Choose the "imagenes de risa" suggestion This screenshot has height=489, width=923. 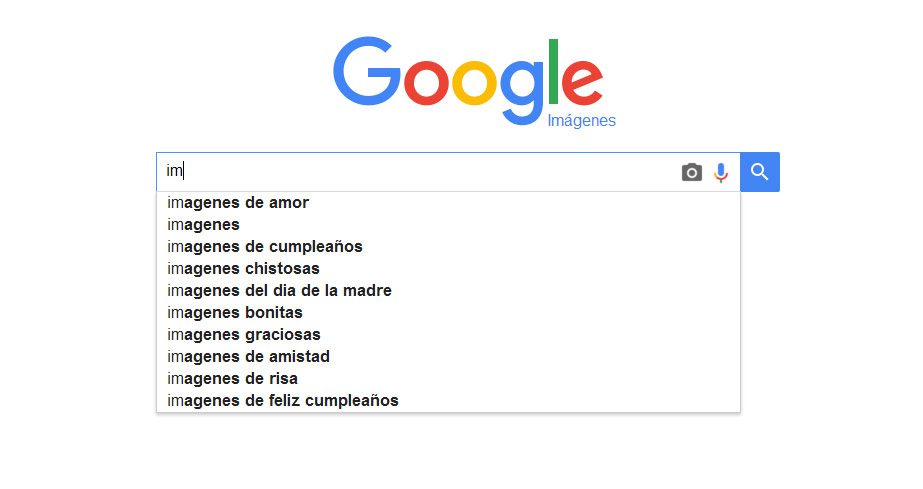[x=233, y=379]
